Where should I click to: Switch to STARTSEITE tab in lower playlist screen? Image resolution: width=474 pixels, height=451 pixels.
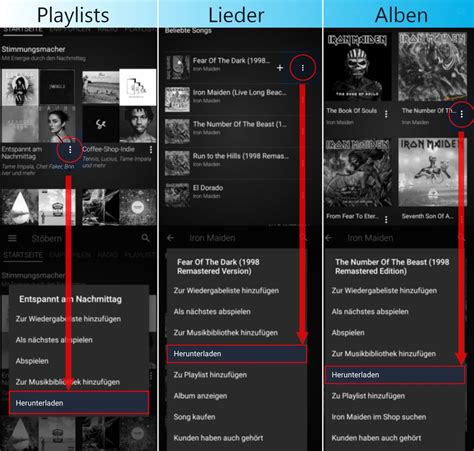23,255
